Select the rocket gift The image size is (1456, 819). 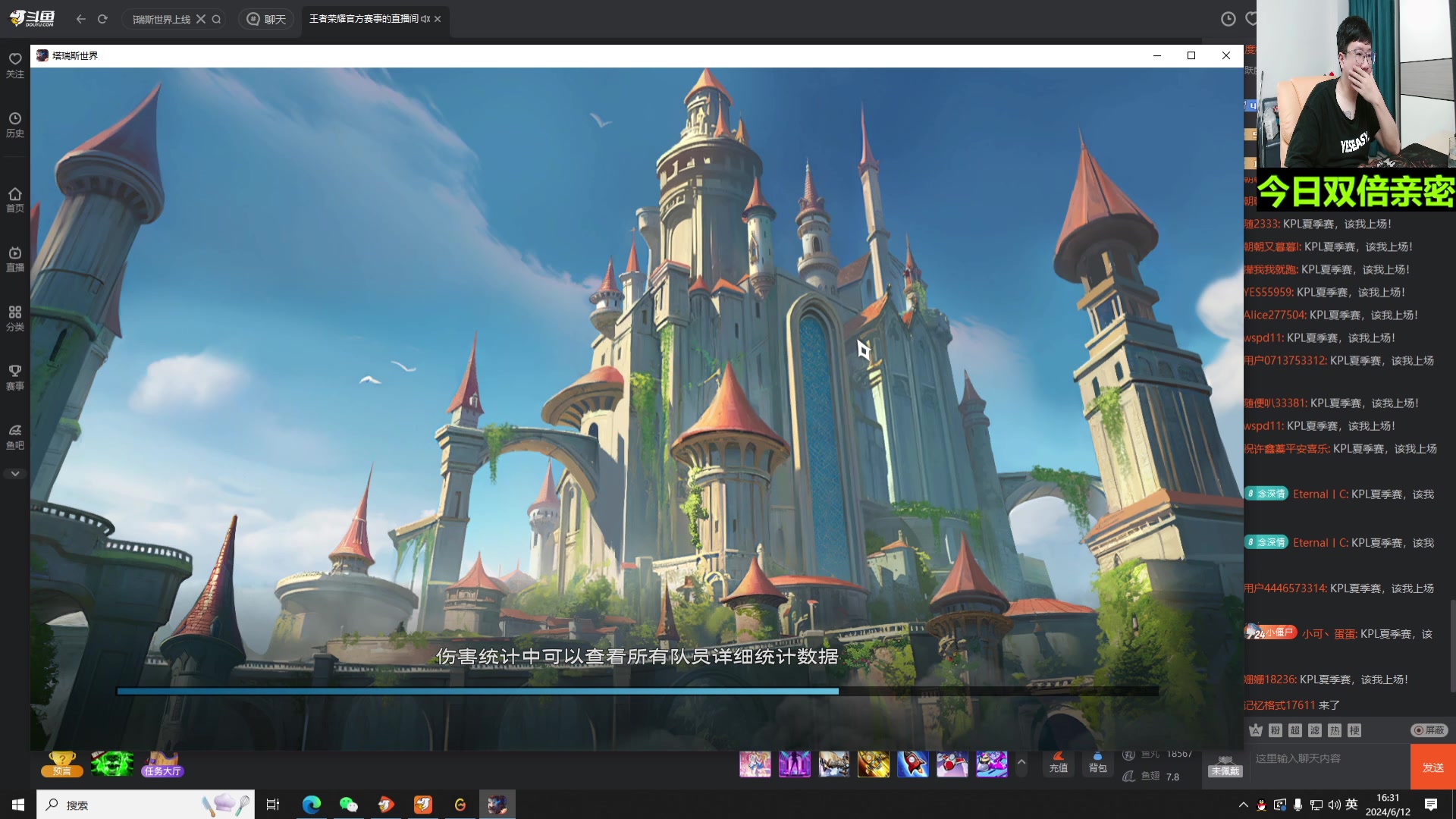[x=913, y=764]
